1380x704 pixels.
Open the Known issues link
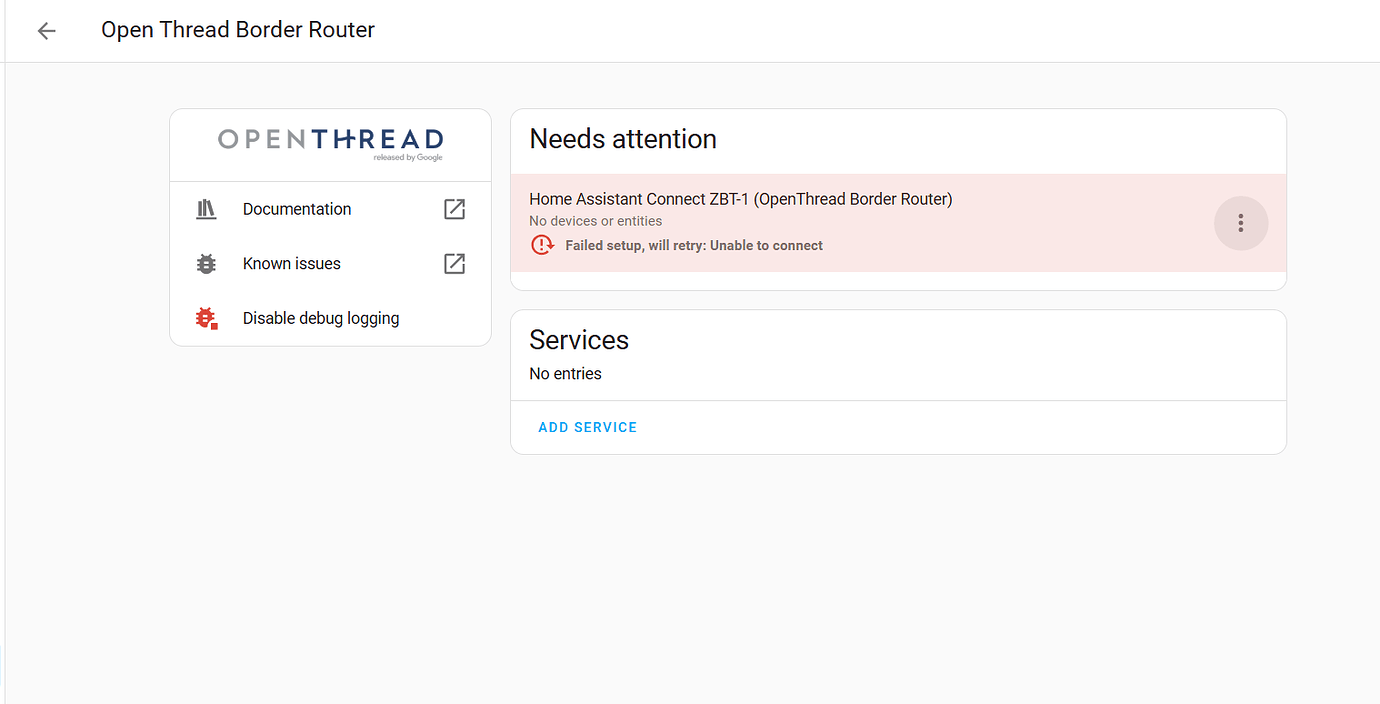[x=291, y=263]
